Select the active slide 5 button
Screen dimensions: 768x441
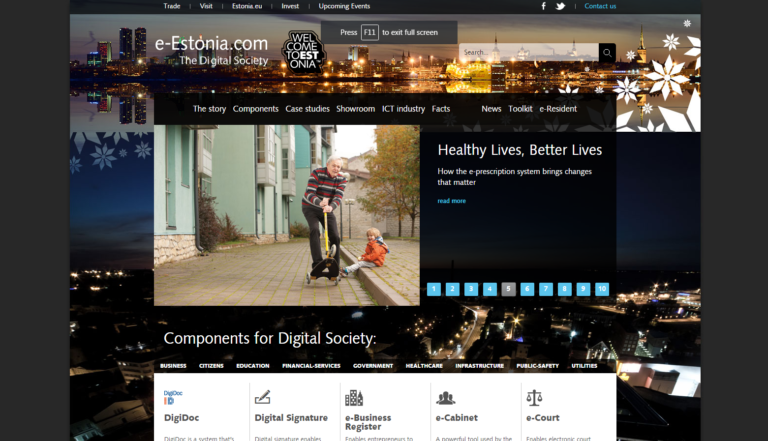508,289
